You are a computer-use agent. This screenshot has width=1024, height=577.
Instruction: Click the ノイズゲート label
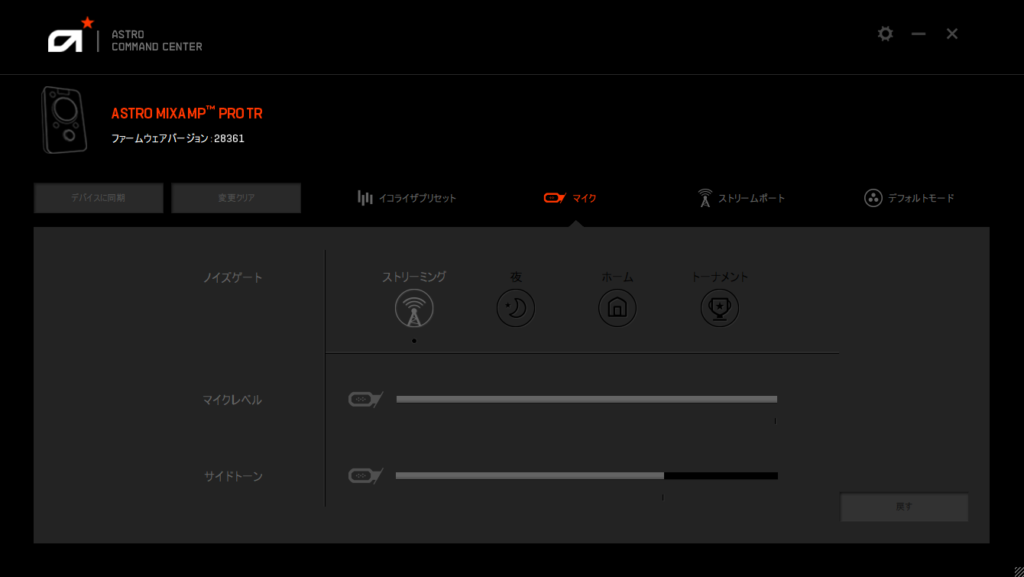click(x=232, y=277)
